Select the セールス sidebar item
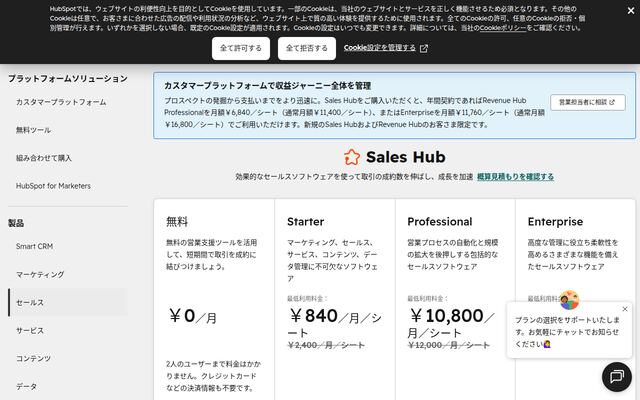Viewport: 640px width, 400px height. coord(68,302)
